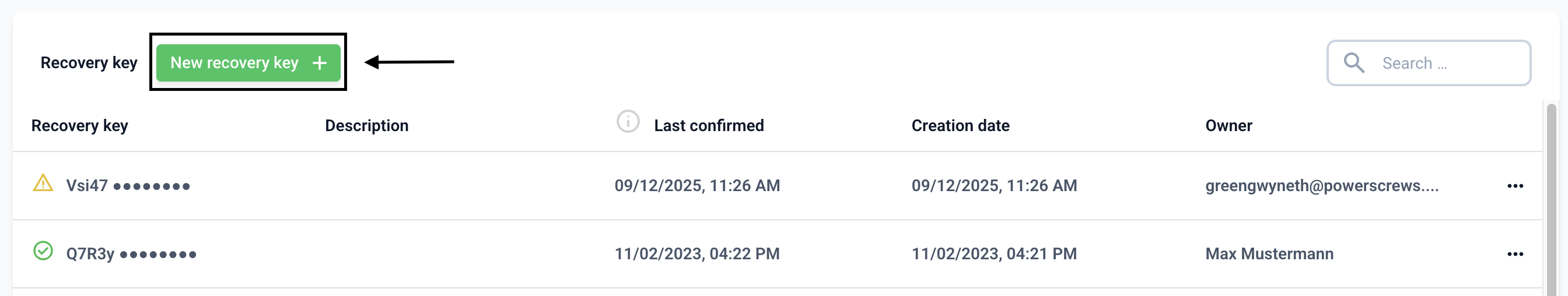This screenshot has height=296, width=1568.
Task: Click the warning triangle icon on the Vsi47 row
Action: click(x=43, y=183)
